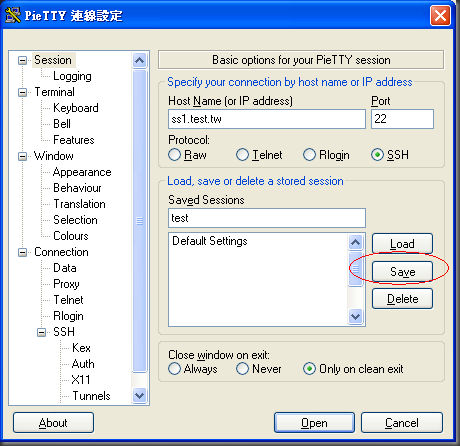Select Default Settings in sessions list
460x446 pixels.
tap(210, 241)
